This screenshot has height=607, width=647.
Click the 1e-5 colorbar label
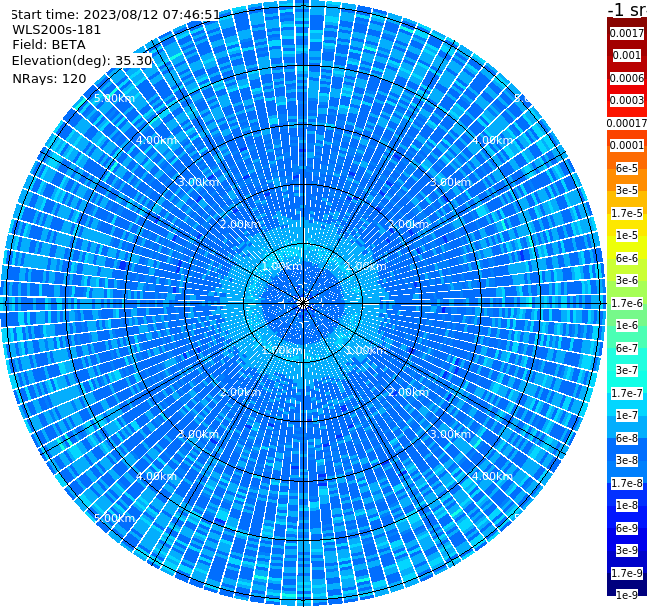[627, 235]
